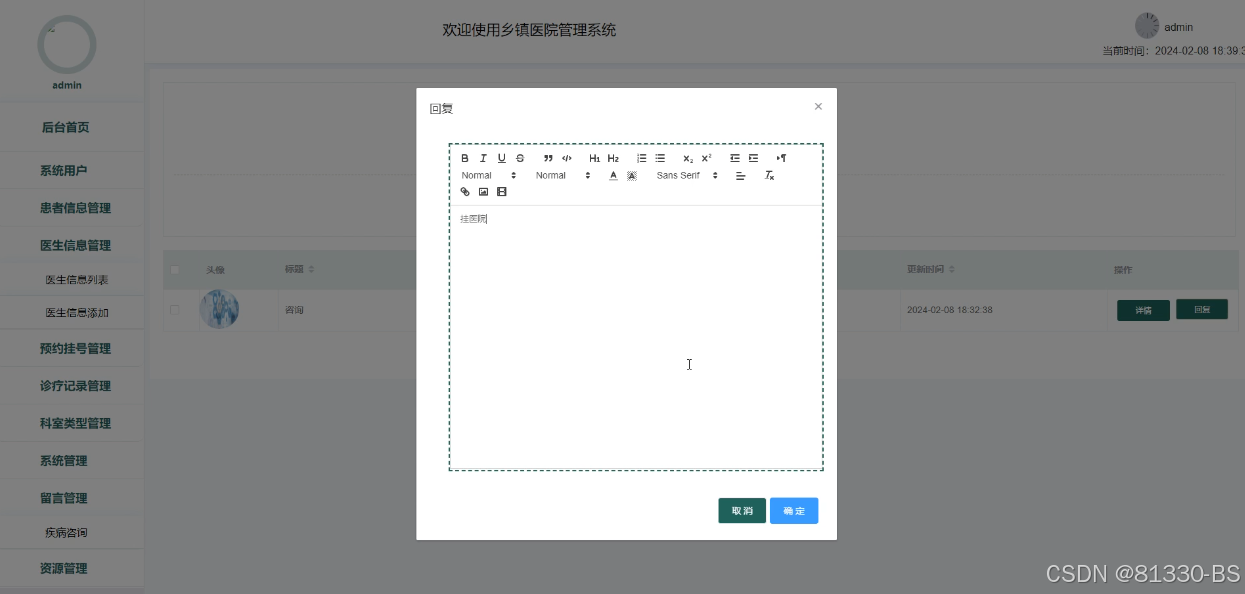Click the admin avatar in the top-right header

(1146, 26)
